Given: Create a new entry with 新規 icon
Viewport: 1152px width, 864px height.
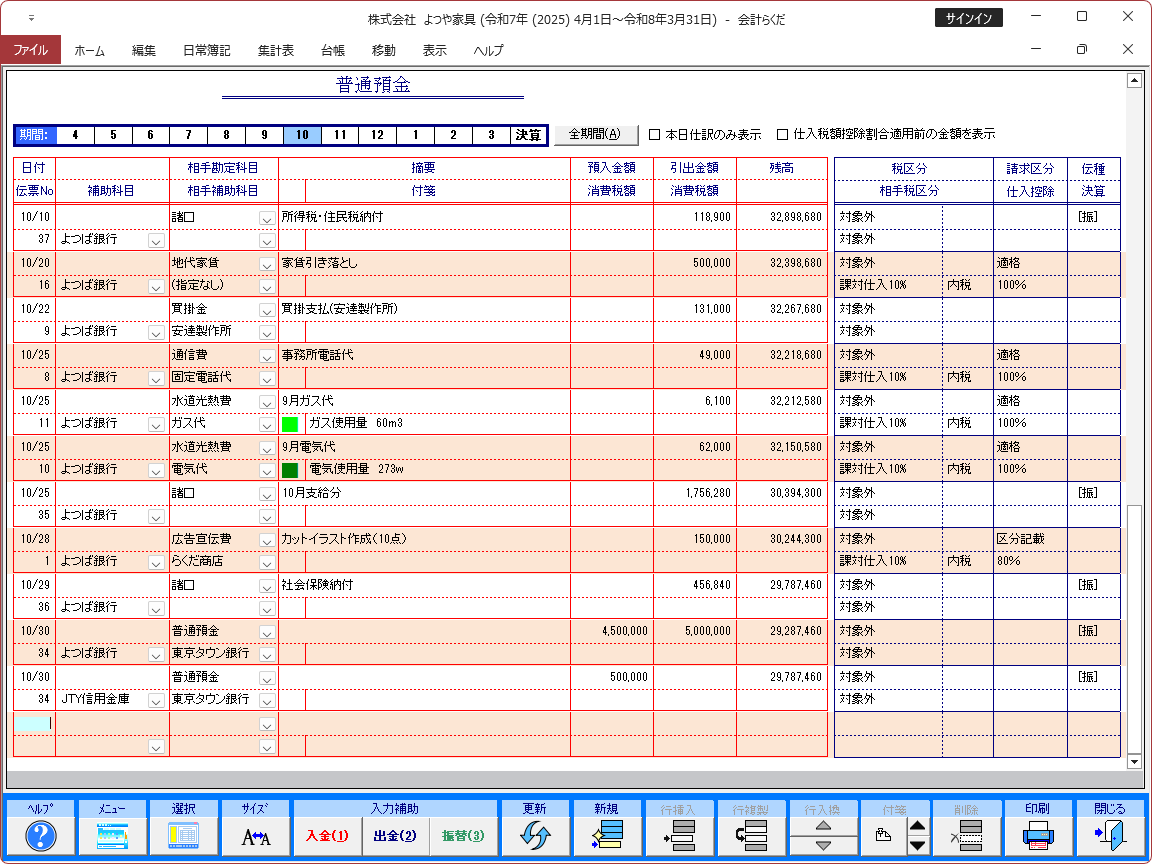Looking at the screenshot, I should 606,835.
